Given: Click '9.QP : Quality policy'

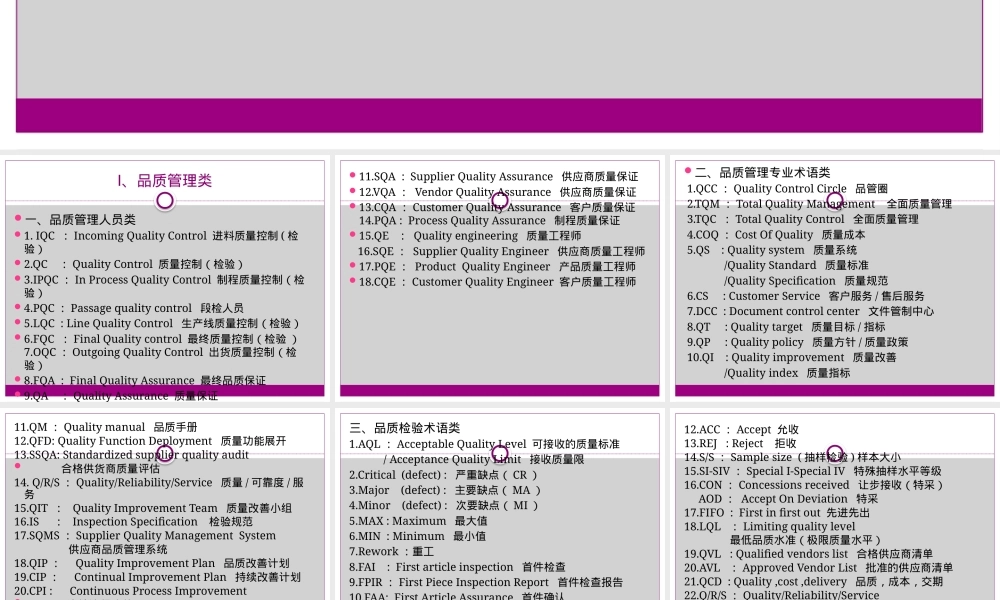Looking at the screenshot, I should click(x=745, y=342).
